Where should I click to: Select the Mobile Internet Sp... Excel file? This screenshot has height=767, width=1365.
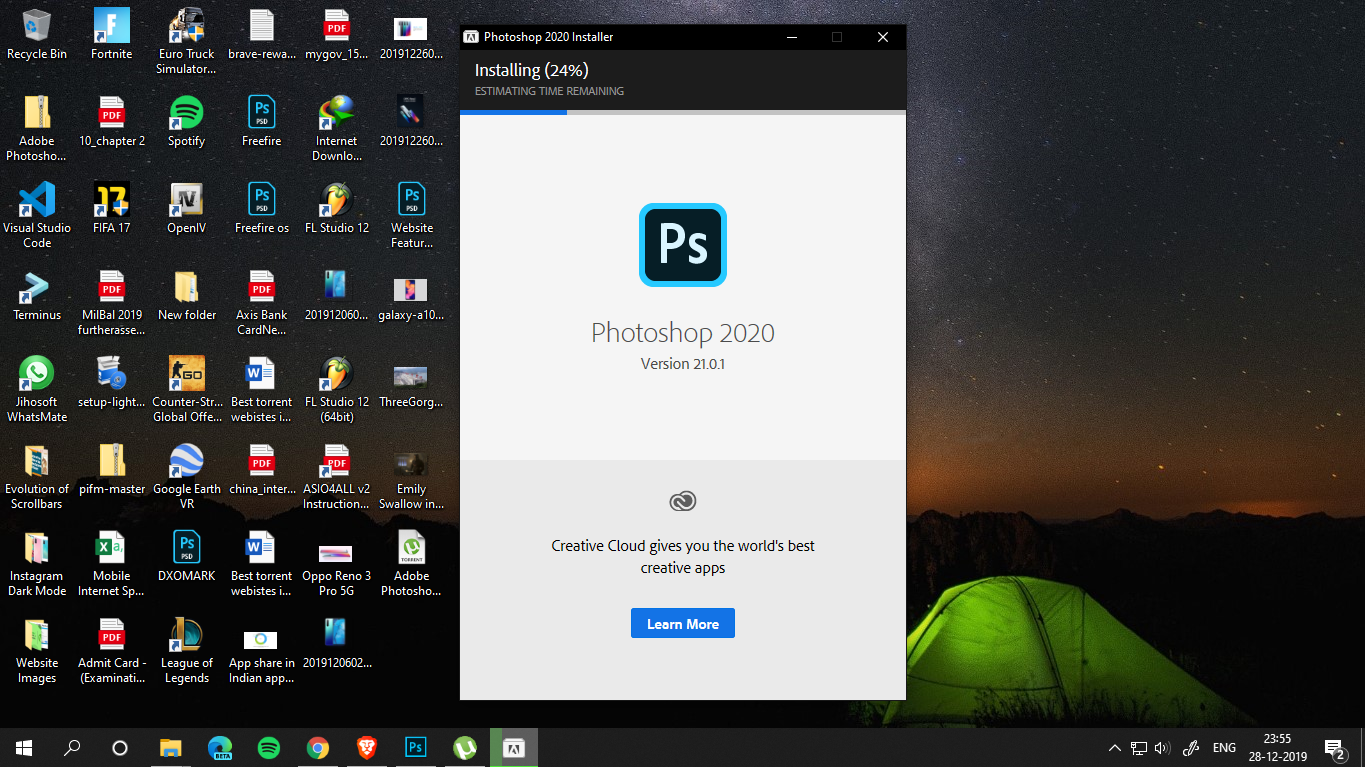[x=111, y=564]
